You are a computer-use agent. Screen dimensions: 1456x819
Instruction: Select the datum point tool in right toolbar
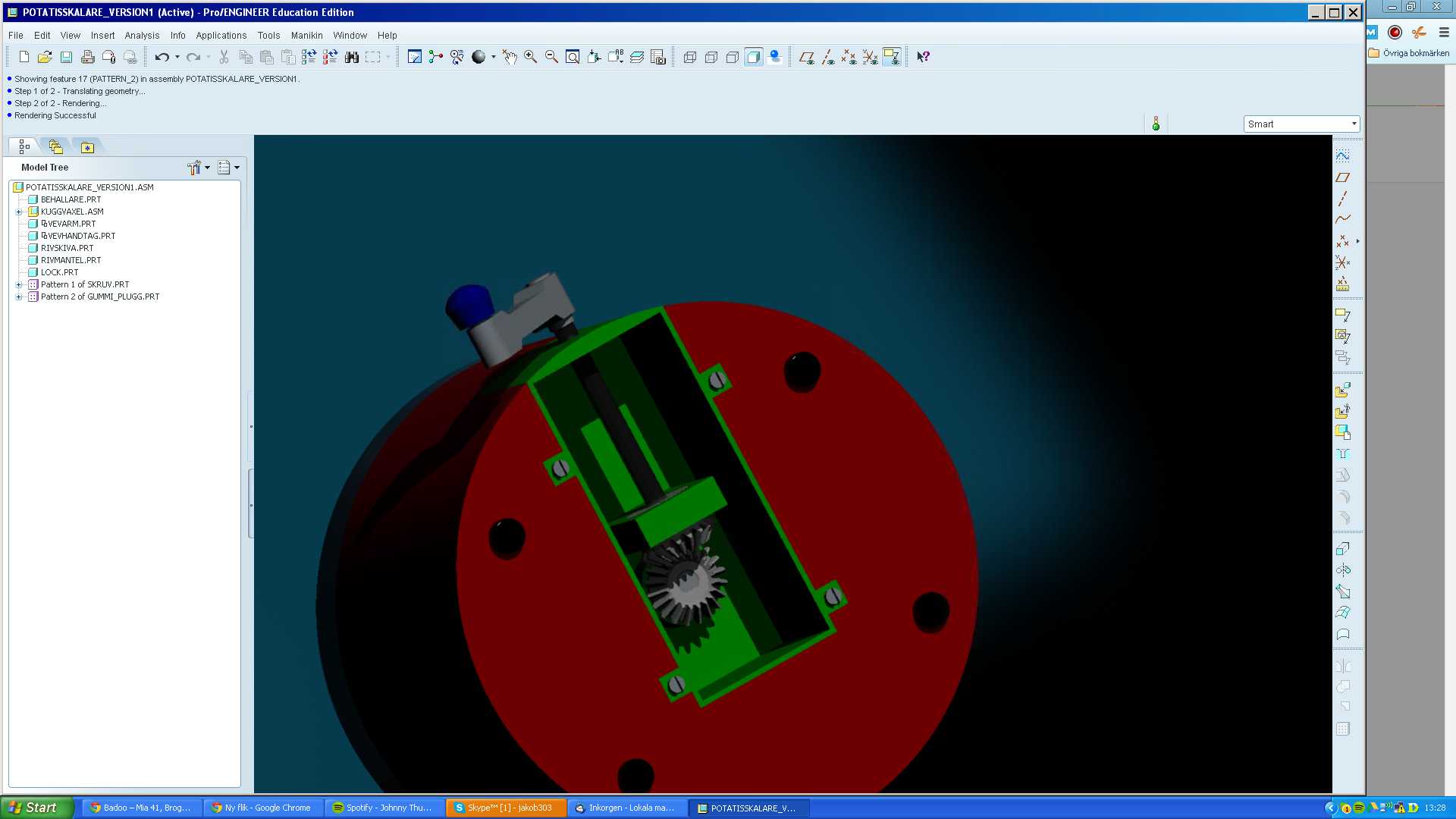[x=1342, y=241]
